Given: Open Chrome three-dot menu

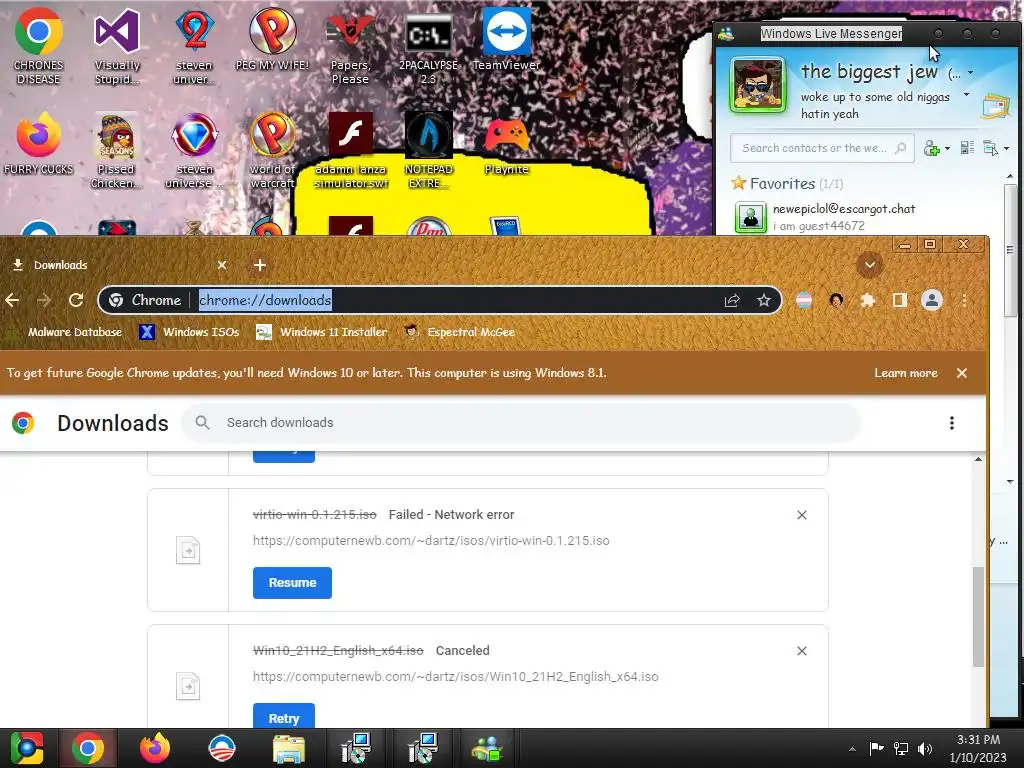Looking at the screenshot, I should [x=965, y=300].
